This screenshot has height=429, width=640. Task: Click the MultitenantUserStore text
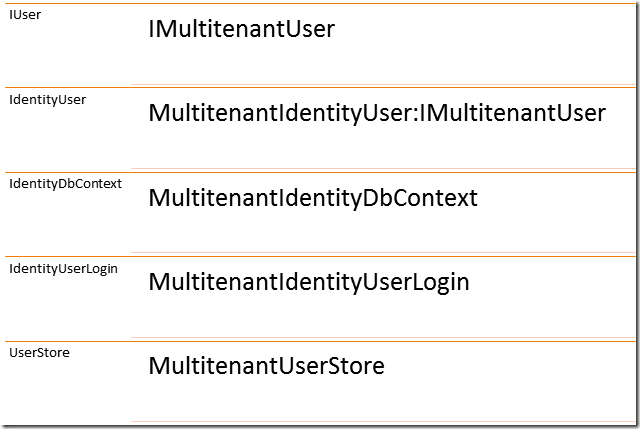click(267, 366)
